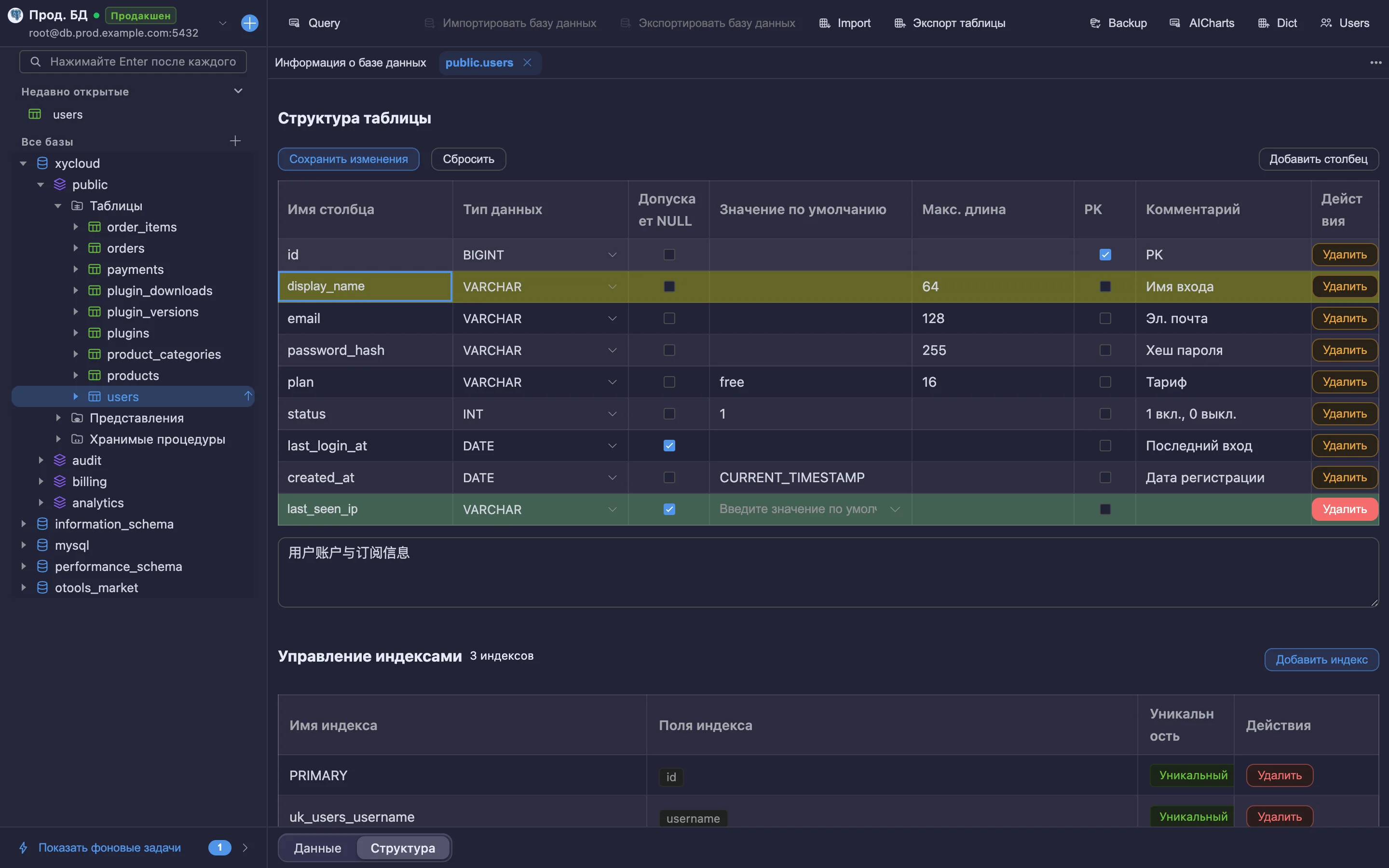The image size is (1389, 868).
Task: Close the public.users tab
Action: (527, 63)
